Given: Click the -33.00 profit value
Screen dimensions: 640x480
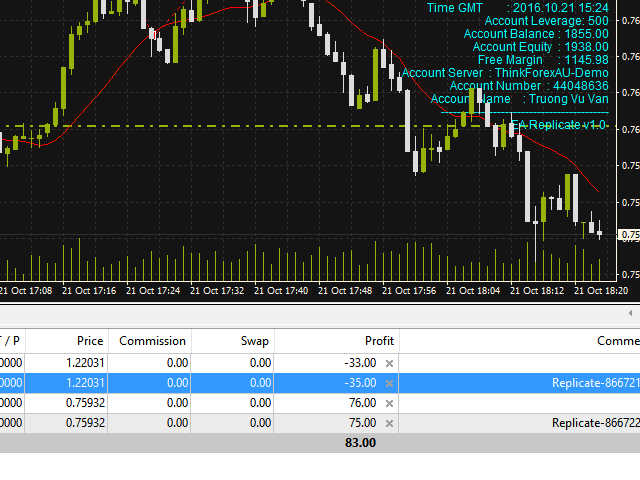Looking at the screenshot, I should click(360, 363).
